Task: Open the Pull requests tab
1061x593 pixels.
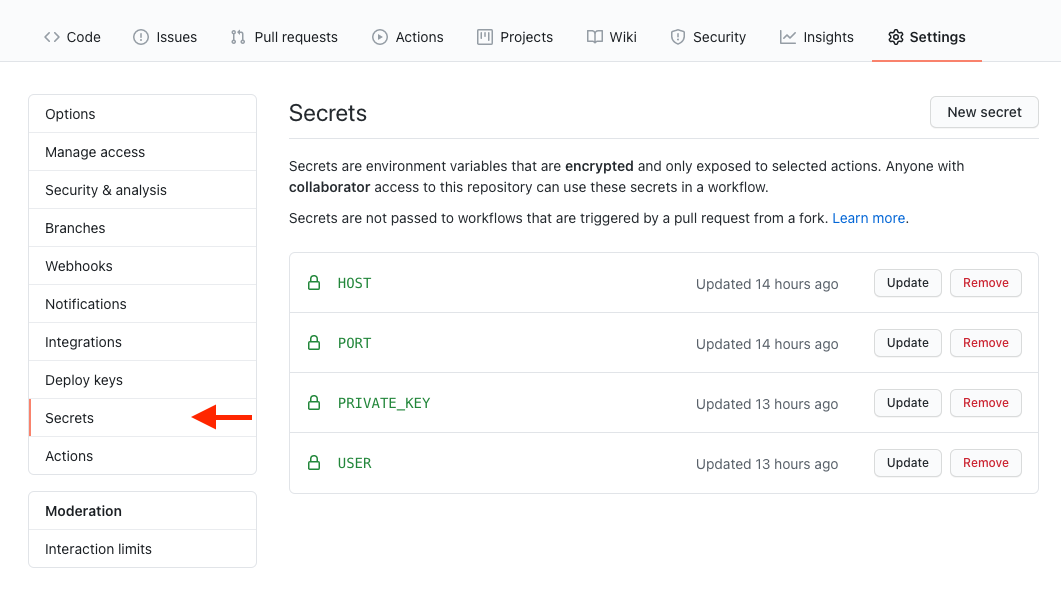Action: pyautogui.click(x=284, y=37)
